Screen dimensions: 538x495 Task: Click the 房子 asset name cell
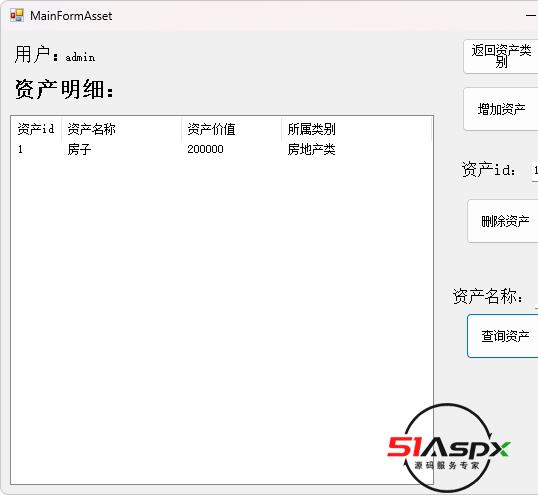(x=79, y=149)
